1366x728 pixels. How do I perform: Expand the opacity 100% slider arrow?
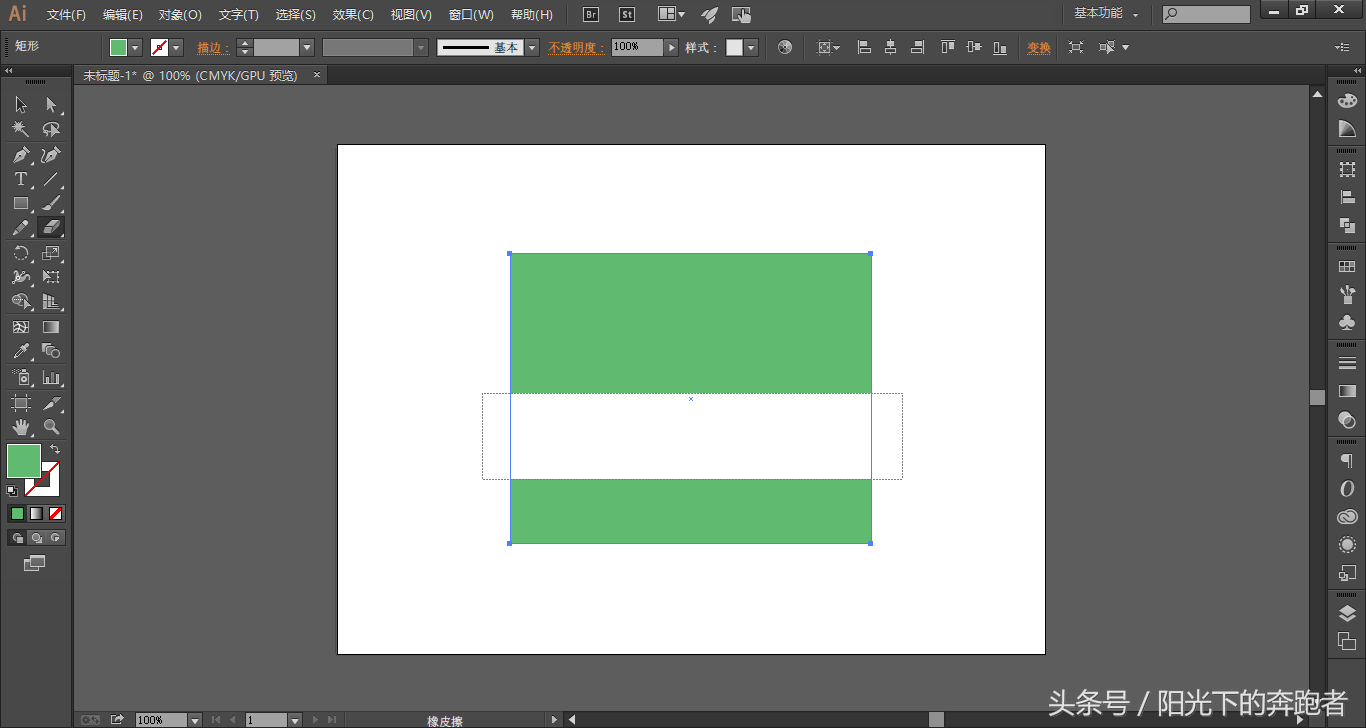click(x=672, y=48)
